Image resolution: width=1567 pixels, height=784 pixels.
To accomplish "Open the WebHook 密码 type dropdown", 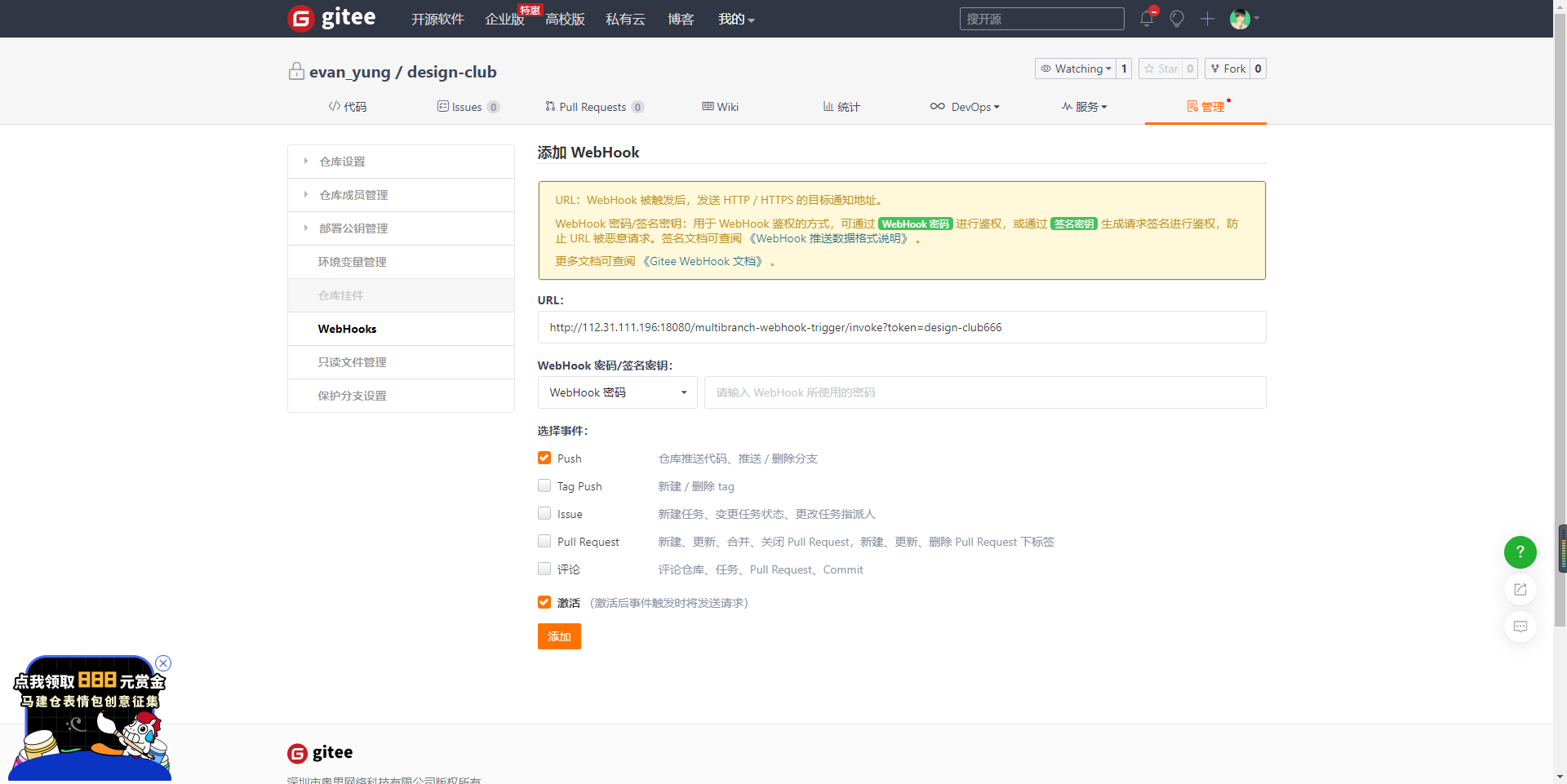I will [617, 392].
